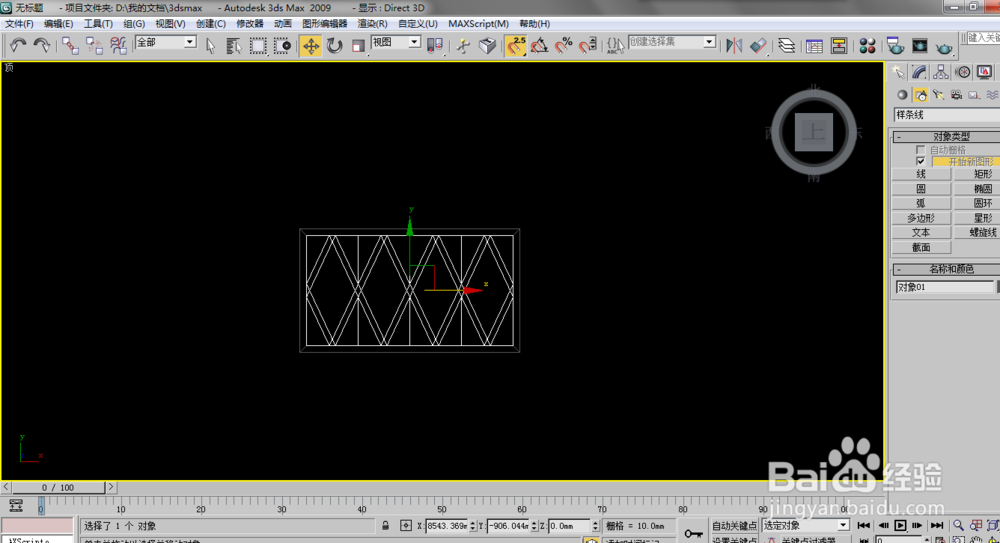
Task: Click the 线 spline button
Action: tap(921, 174)
